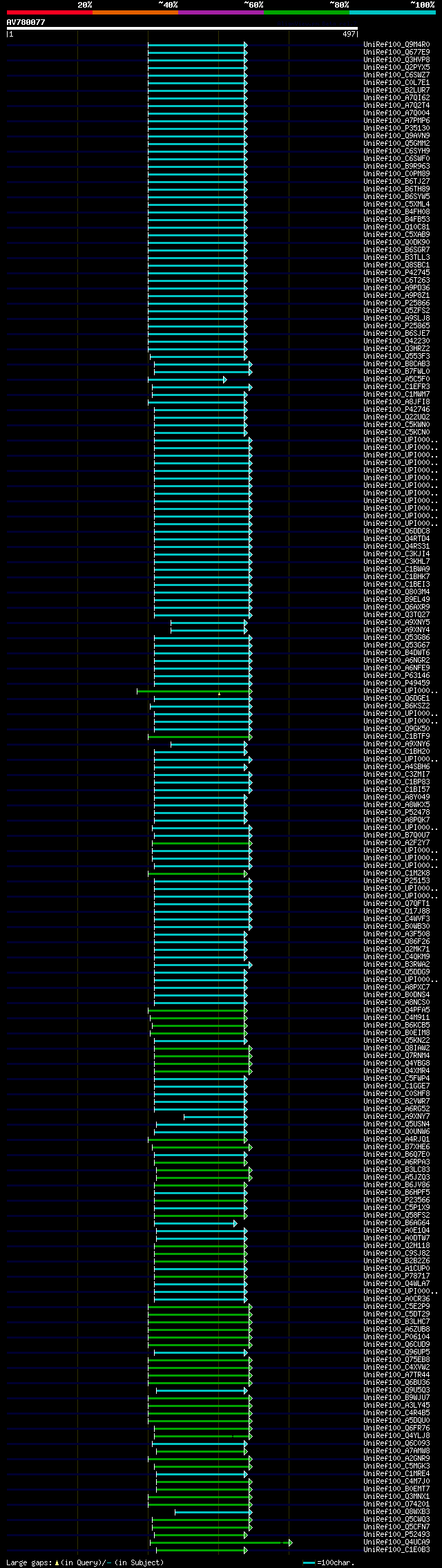Viewport: 442px width, 1568px height.
Task: Click hit label UniRef100_B7Q0U7
Action: pyautogui.click(x=396, y=835)
